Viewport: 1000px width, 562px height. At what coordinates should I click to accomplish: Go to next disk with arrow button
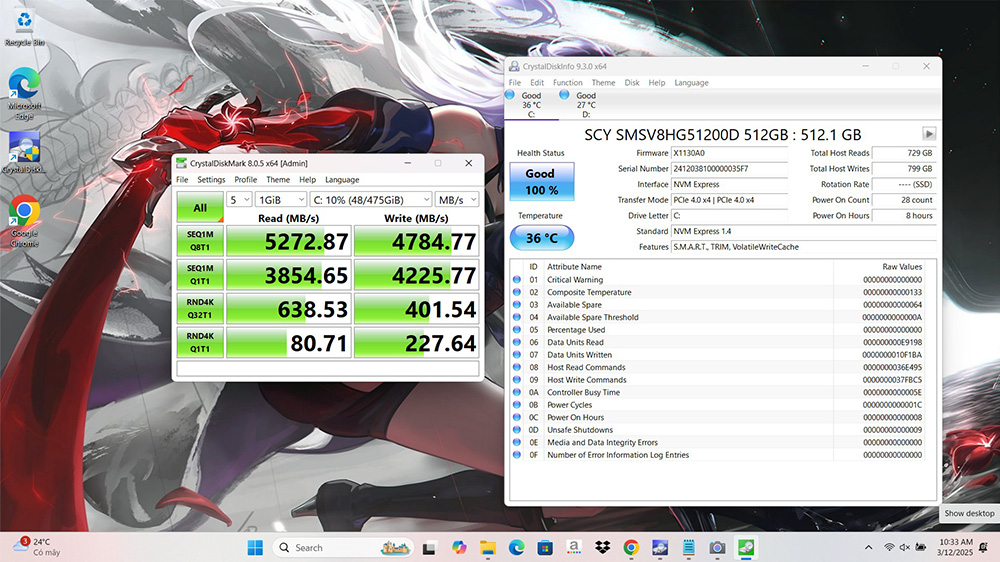pyautogui.click(x=929, y=134)
